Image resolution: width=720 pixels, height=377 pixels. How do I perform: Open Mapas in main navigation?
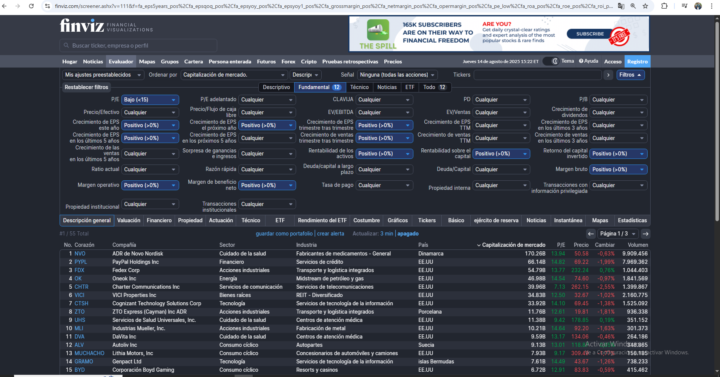[x=147, y=62]
